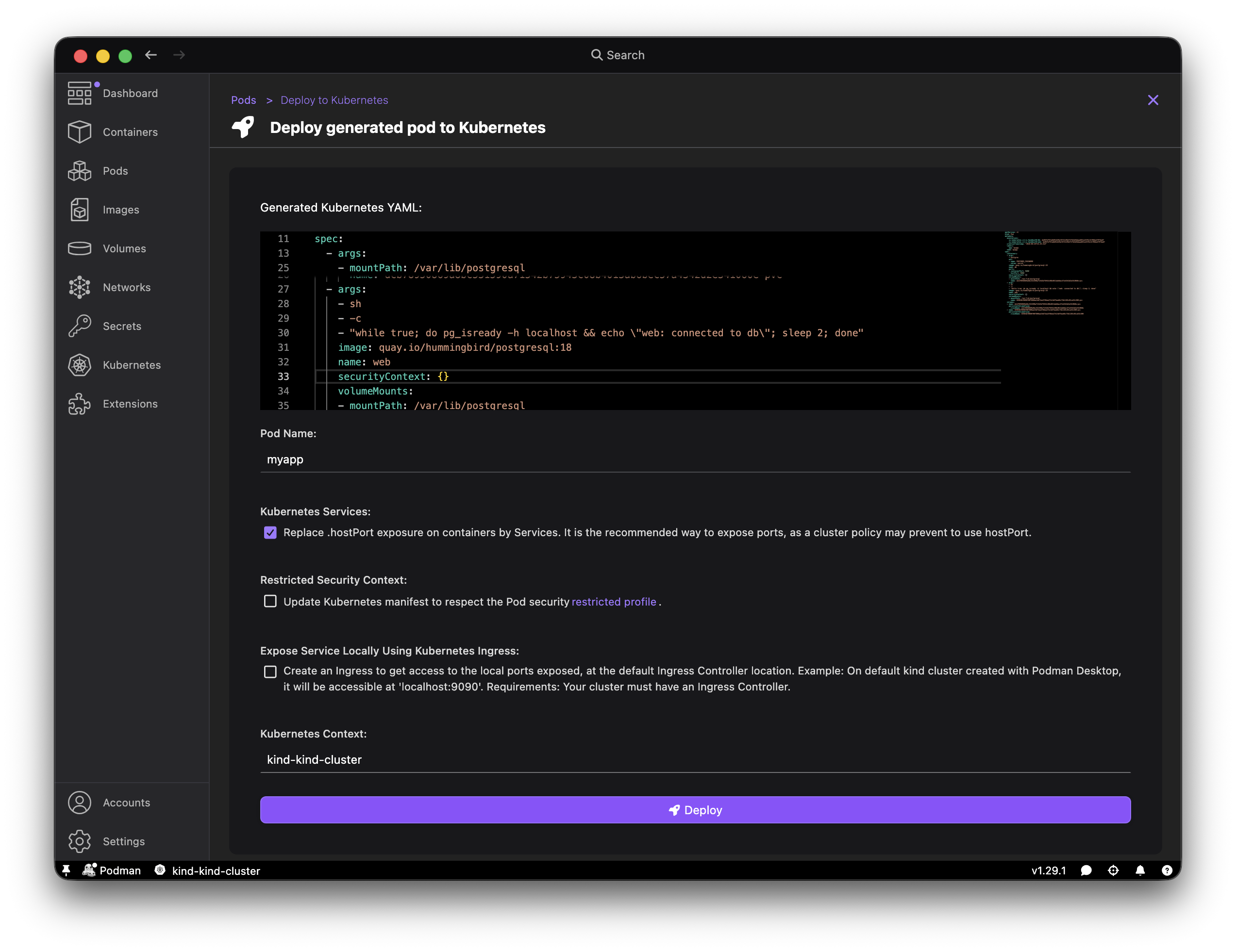Open the Networks icon in sidebar
The image size is (1236, 952).
pos(79,287)
